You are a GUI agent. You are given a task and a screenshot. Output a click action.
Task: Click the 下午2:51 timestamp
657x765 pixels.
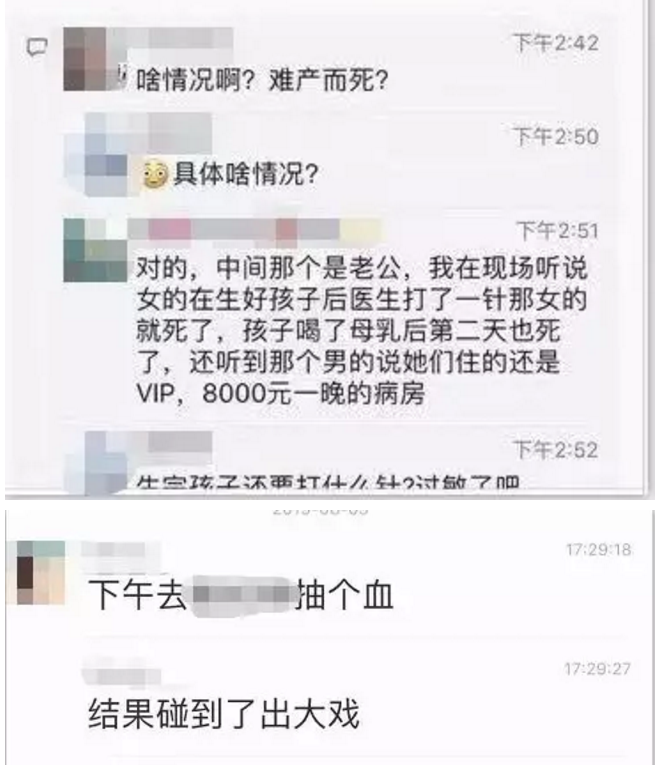(557, 230)
